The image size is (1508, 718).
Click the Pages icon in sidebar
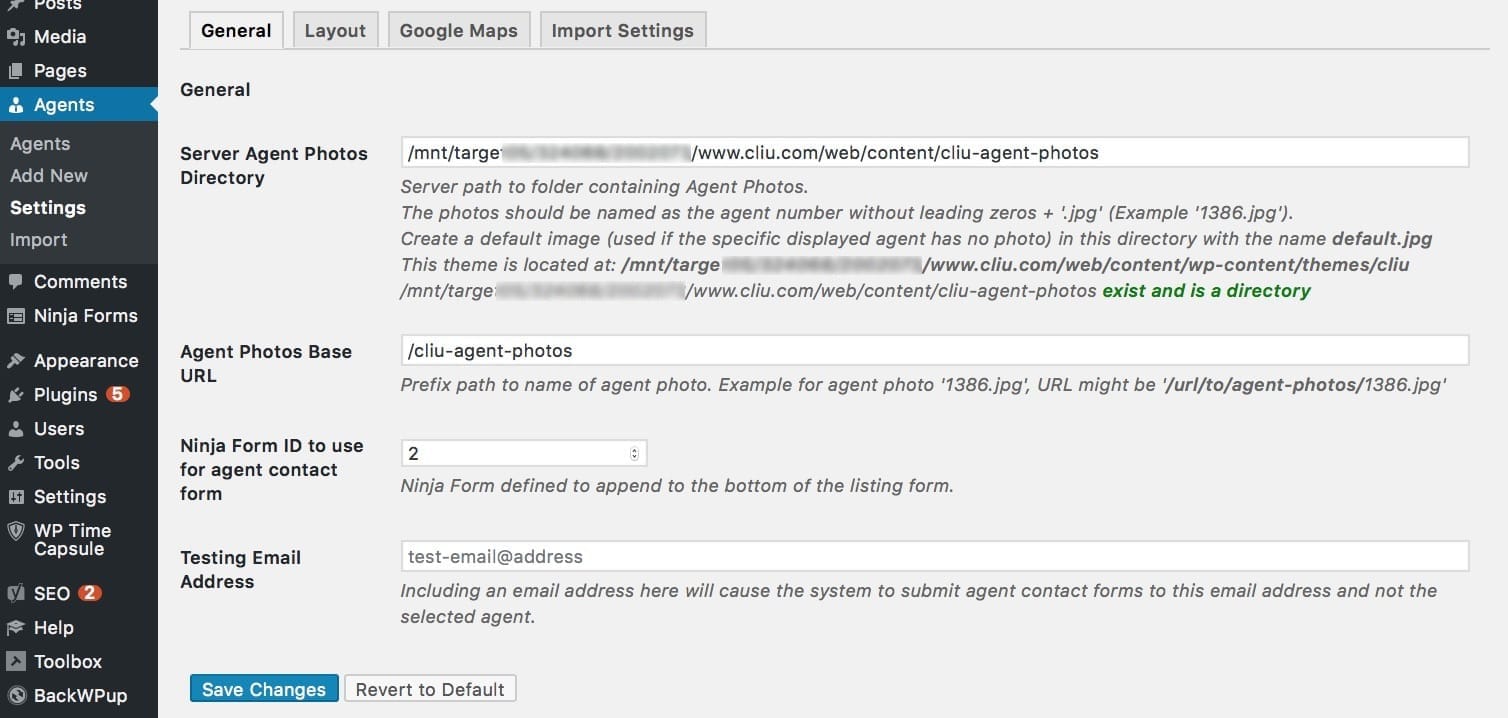click(16, 71)
